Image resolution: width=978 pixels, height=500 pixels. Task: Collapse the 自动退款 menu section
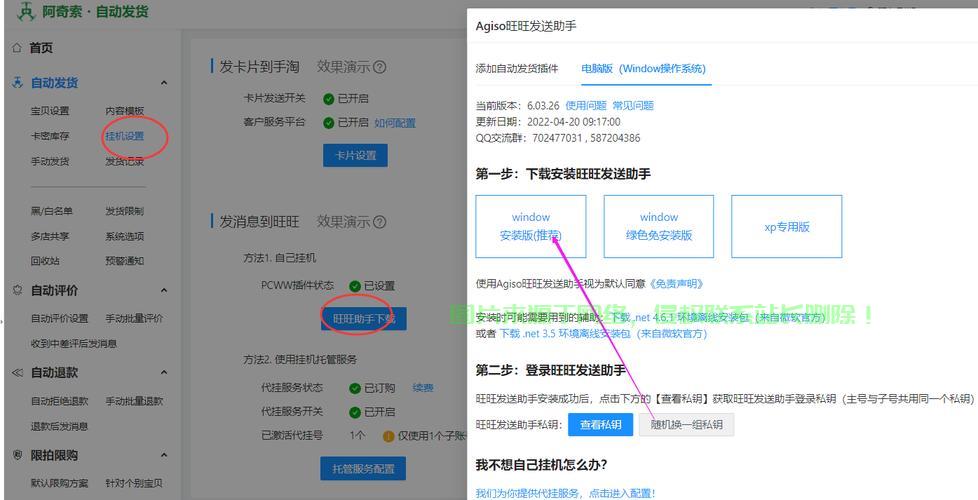164,372
